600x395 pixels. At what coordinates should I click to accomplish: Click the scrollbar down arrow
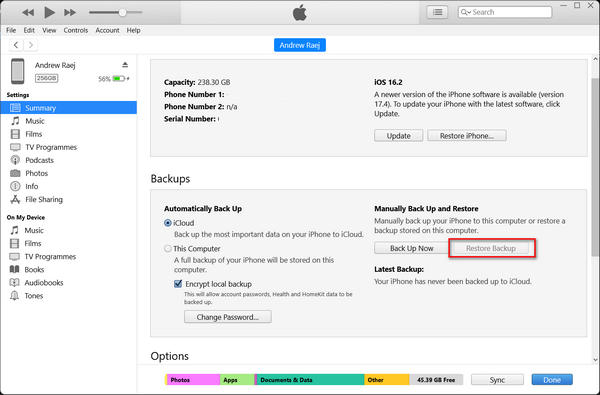coord(595,359)
